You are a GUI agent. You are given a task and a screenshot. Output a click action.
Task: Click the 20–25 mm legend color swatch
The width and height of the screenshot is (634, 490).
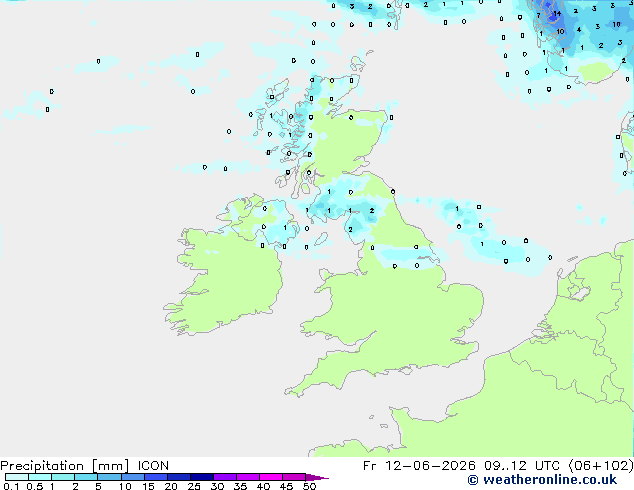click(x=179, y=477)
